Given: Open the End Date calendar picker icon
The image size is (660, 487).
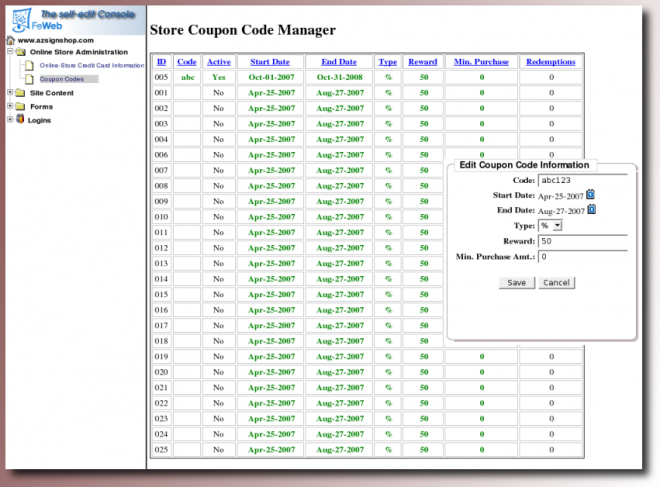Looking at the screenshot, I should [592, 209].
